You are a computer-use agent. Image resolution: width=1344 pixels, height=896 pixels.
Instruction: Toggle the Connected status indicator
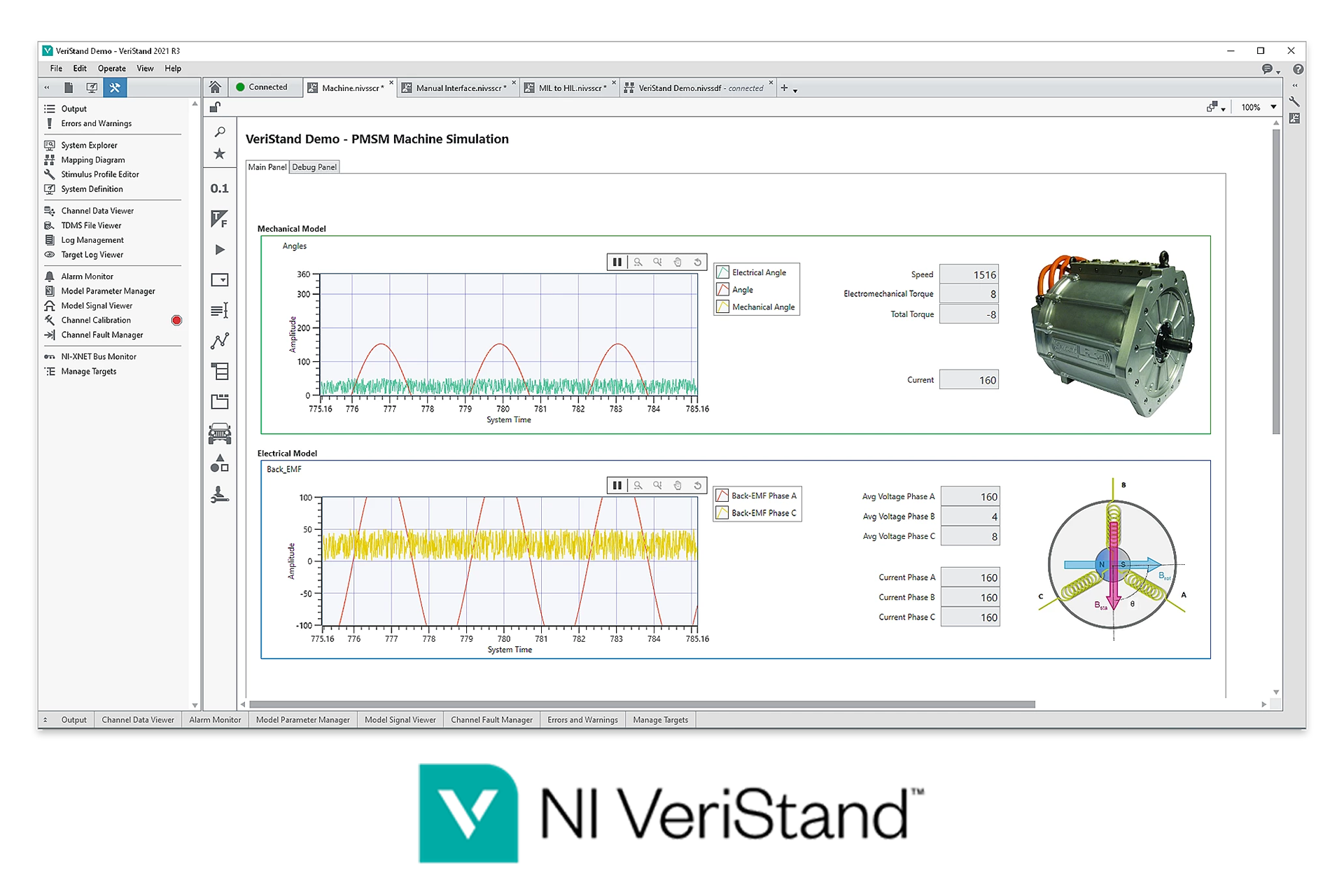pos(262,87)
